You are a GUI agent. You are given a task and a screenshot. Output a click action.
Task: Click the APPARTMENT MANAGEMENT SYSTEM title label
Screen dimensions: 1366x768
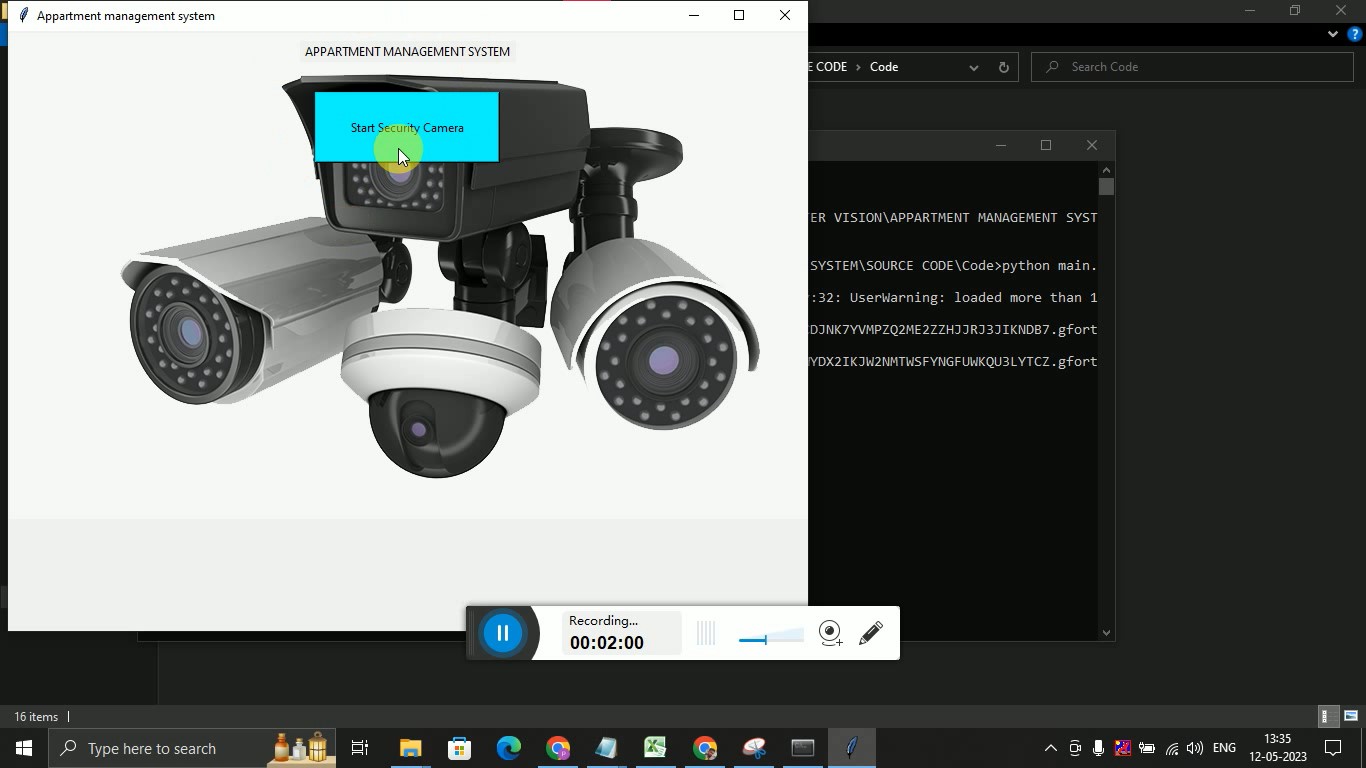click(x=407, y=52)
